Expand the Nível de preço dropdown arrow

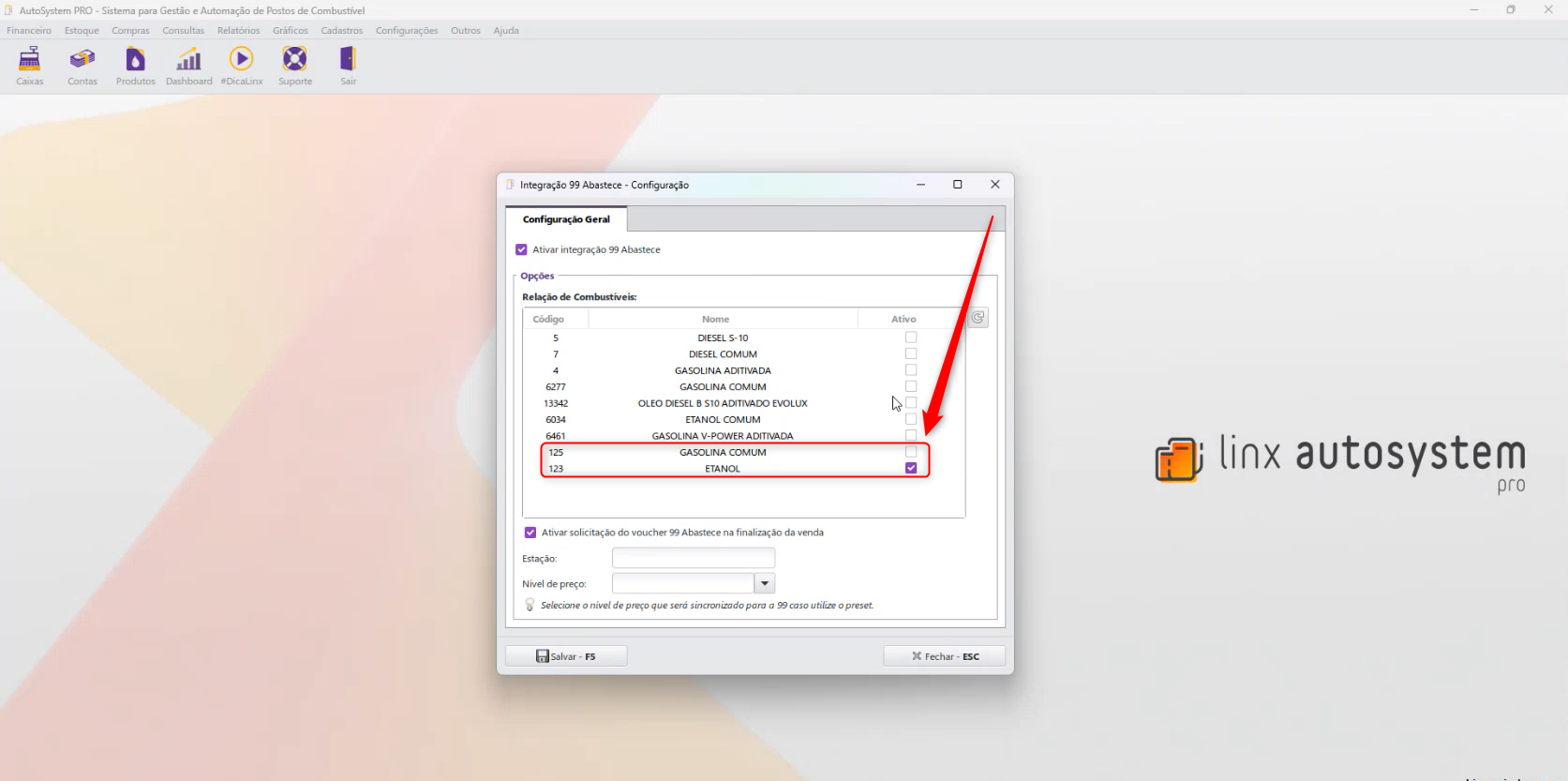point(765,583)
